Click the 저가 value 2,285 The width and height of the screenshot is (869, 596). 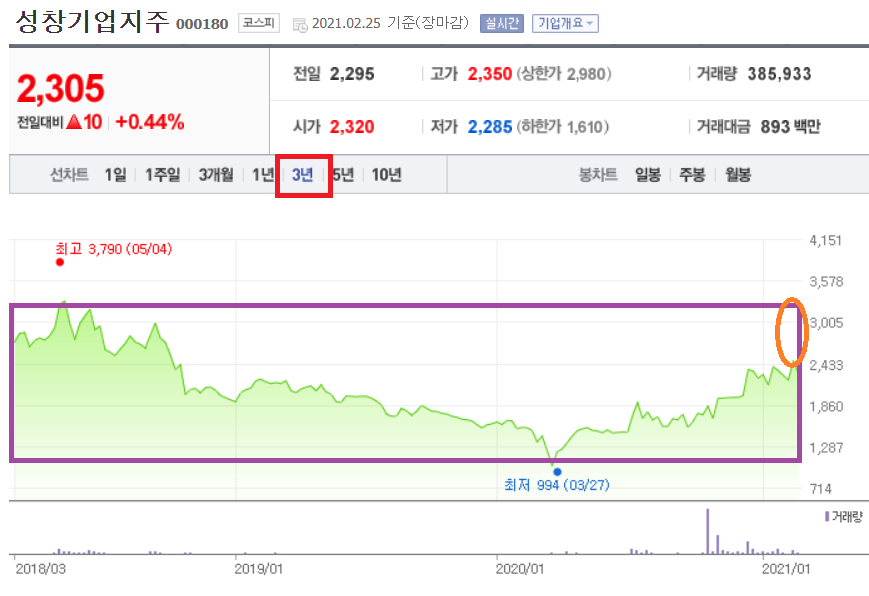pos(489,127)
